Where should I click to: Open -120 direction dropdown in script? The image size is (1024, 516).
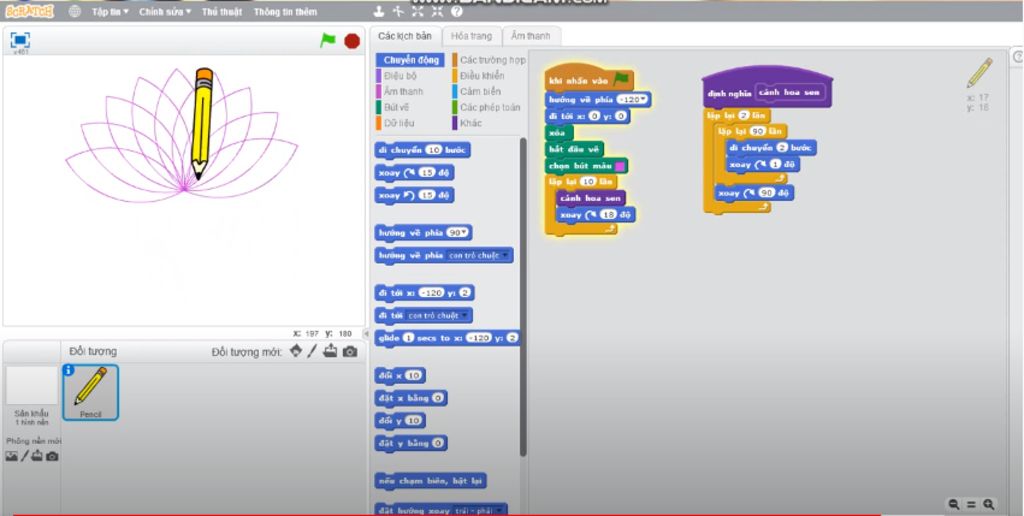click(644, 99)
